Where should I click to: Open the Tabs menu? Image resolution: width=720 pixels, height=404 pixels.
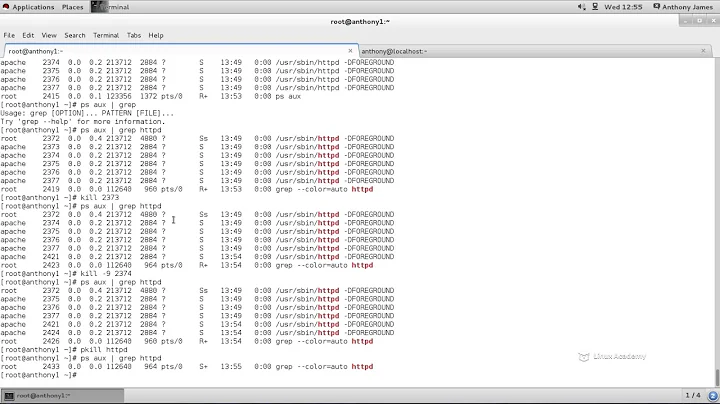(x=134, y=35)
